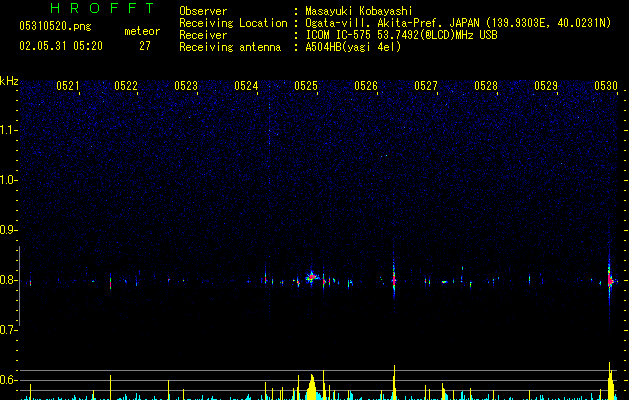Click the 0528 time marker

click(486, 86)
